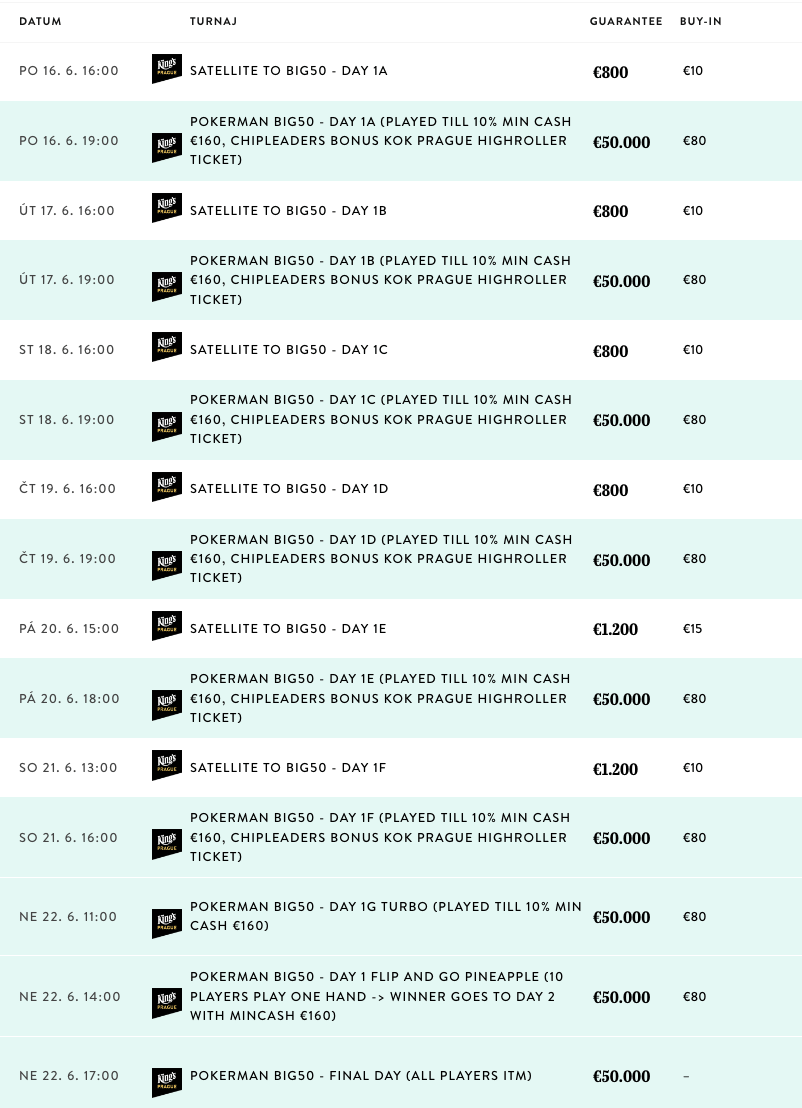Click King's logo on Flip and Go Pineapple row
Screen dimensions: 802x1108
(167, 1003)
